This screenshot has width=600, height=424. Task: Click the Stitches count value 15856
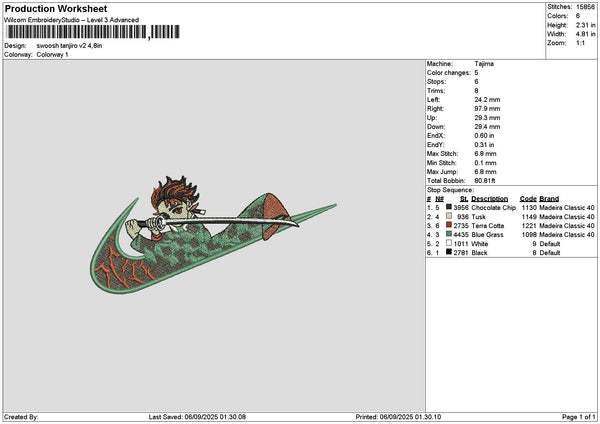tap(585, 7)
